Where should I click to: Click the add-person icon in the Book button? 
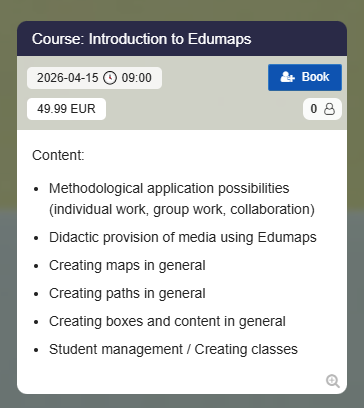pos(287,77)
